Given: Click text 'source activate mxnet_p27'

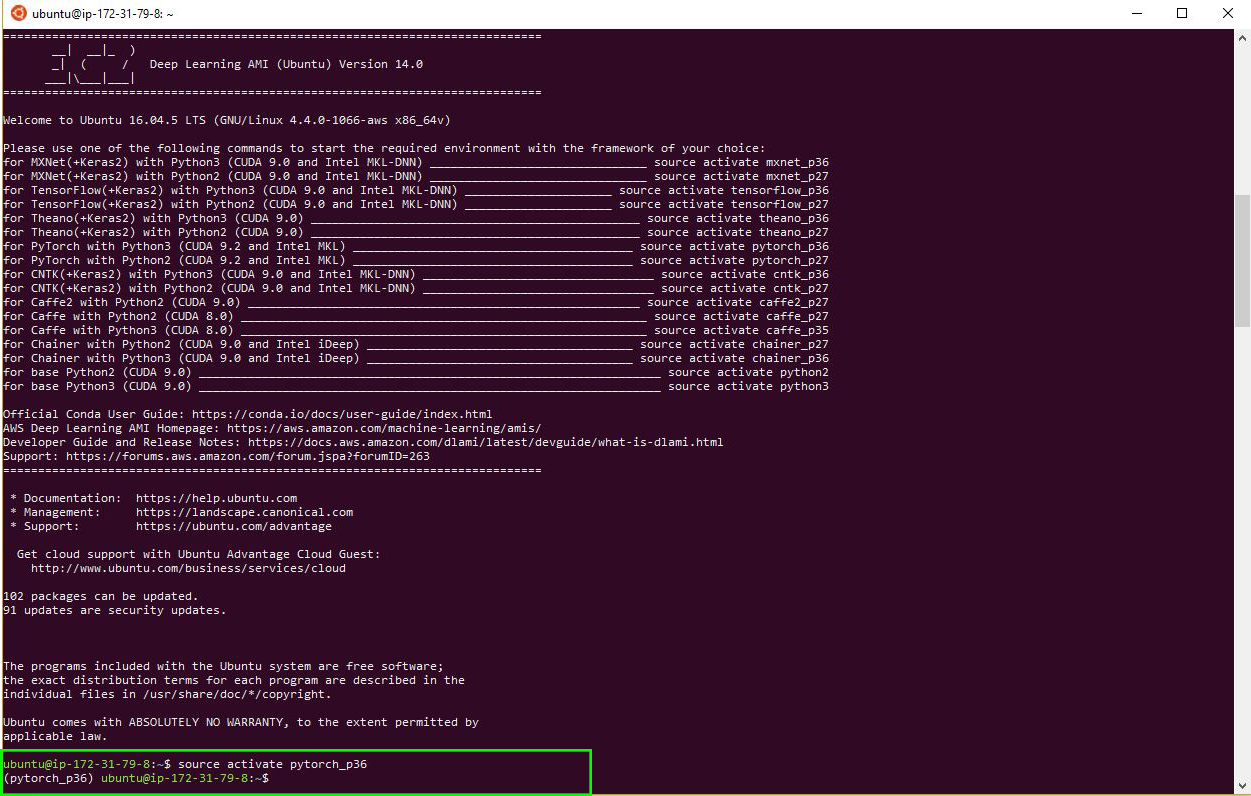Looking at the screenshot, I should pos(741,176).
